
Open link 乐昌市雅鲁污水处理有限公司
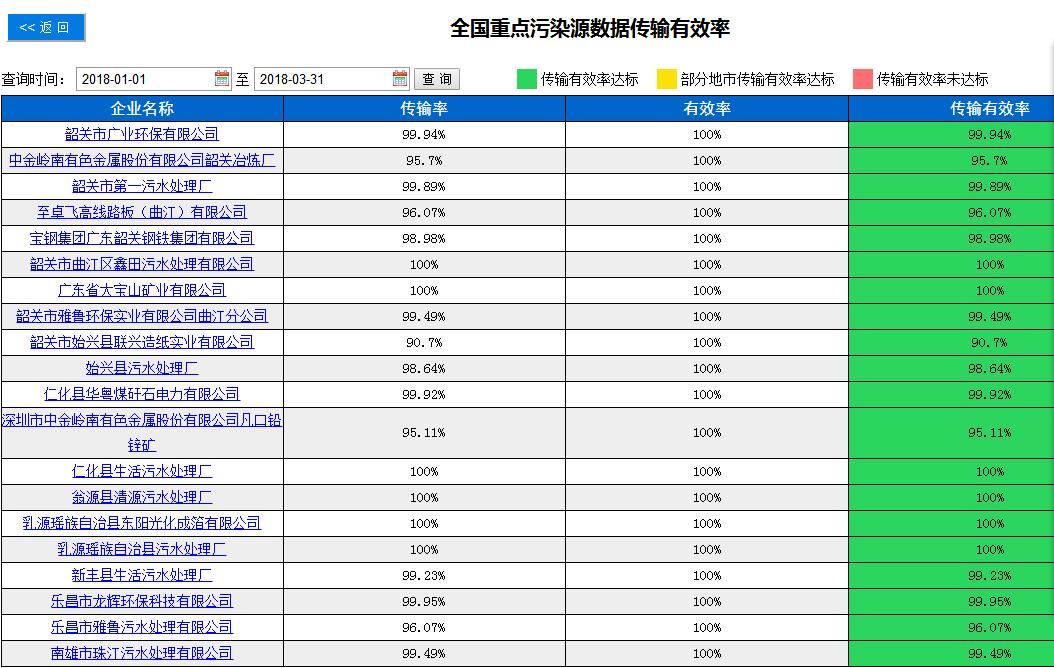tap(142, 628)
